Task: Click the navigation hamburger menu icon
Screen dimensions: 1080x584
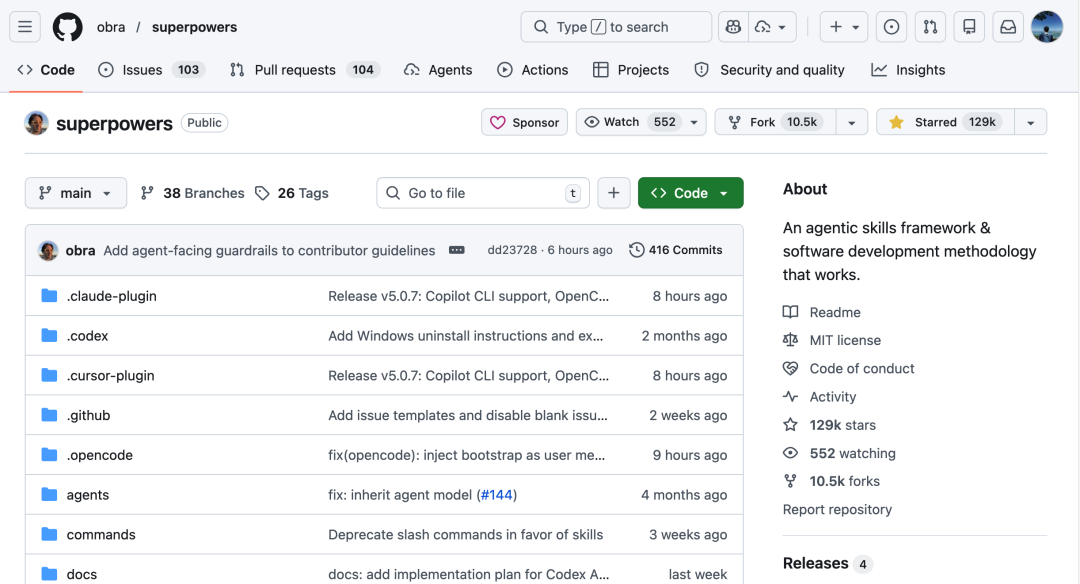Action: tap(25, 27)
